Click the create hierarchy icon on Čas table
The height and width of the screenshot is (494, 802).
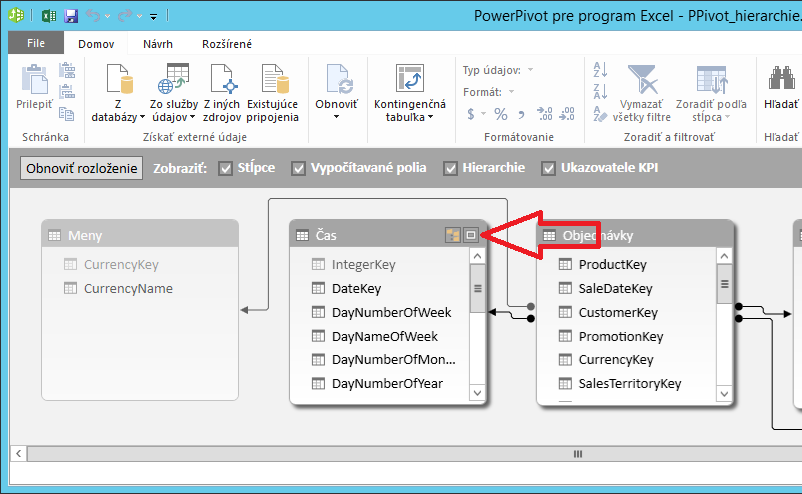(453, 235)
